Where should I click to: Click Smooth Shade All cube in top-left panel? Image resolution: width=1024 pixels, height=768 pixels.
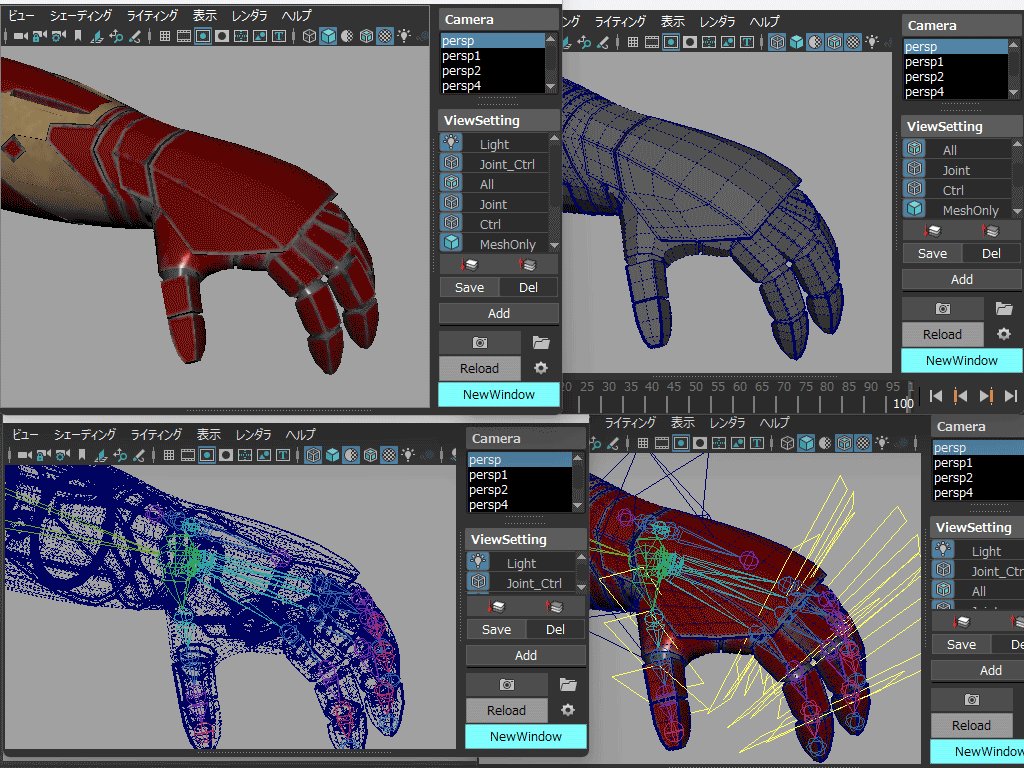point(328,36)
